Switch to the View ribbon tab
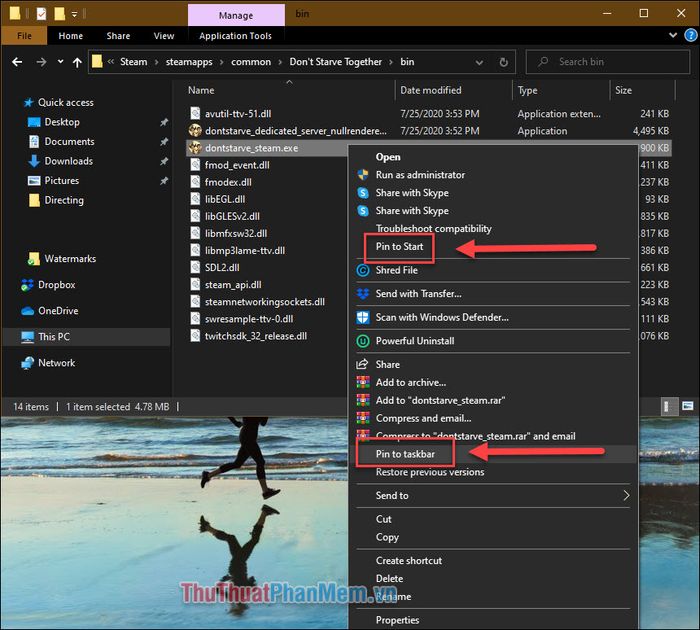Screen dimensions: 700x630 coord(164,36)
